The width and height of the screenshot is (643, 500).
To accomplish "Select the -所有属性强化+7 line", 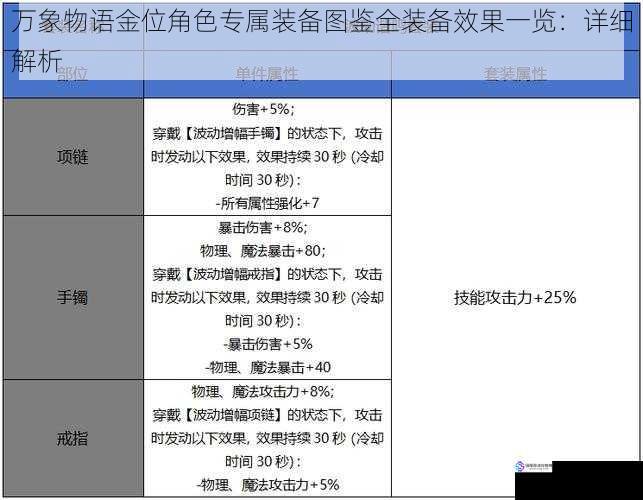I will click(267, 203).
